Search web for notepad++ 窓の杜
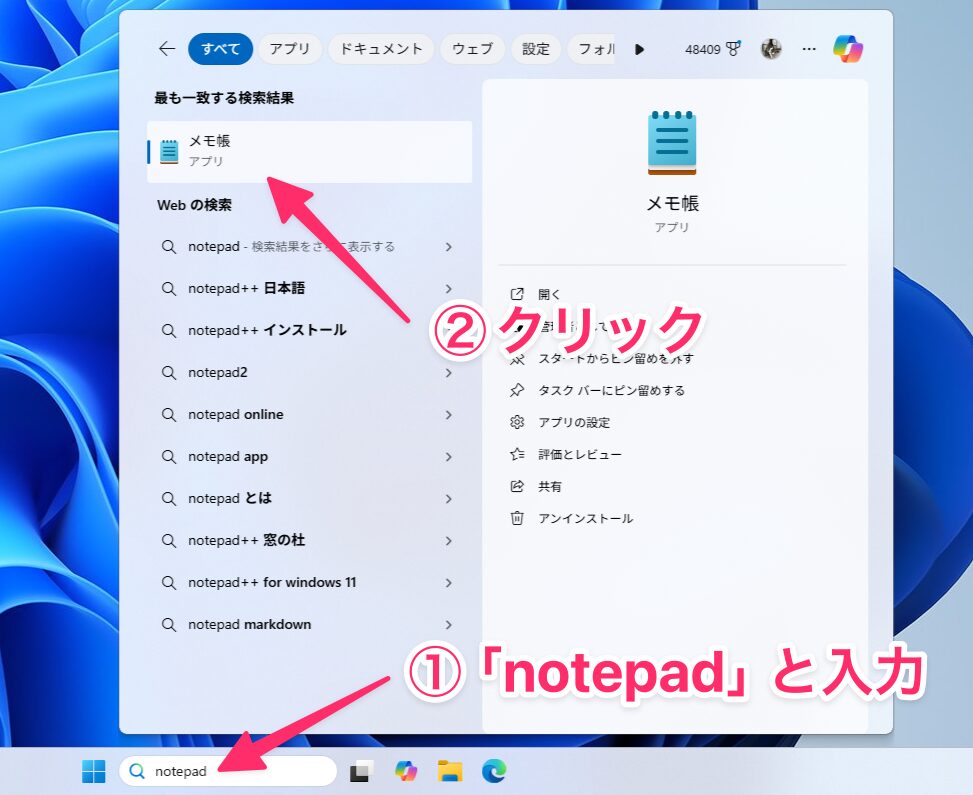 coord(246,540)
